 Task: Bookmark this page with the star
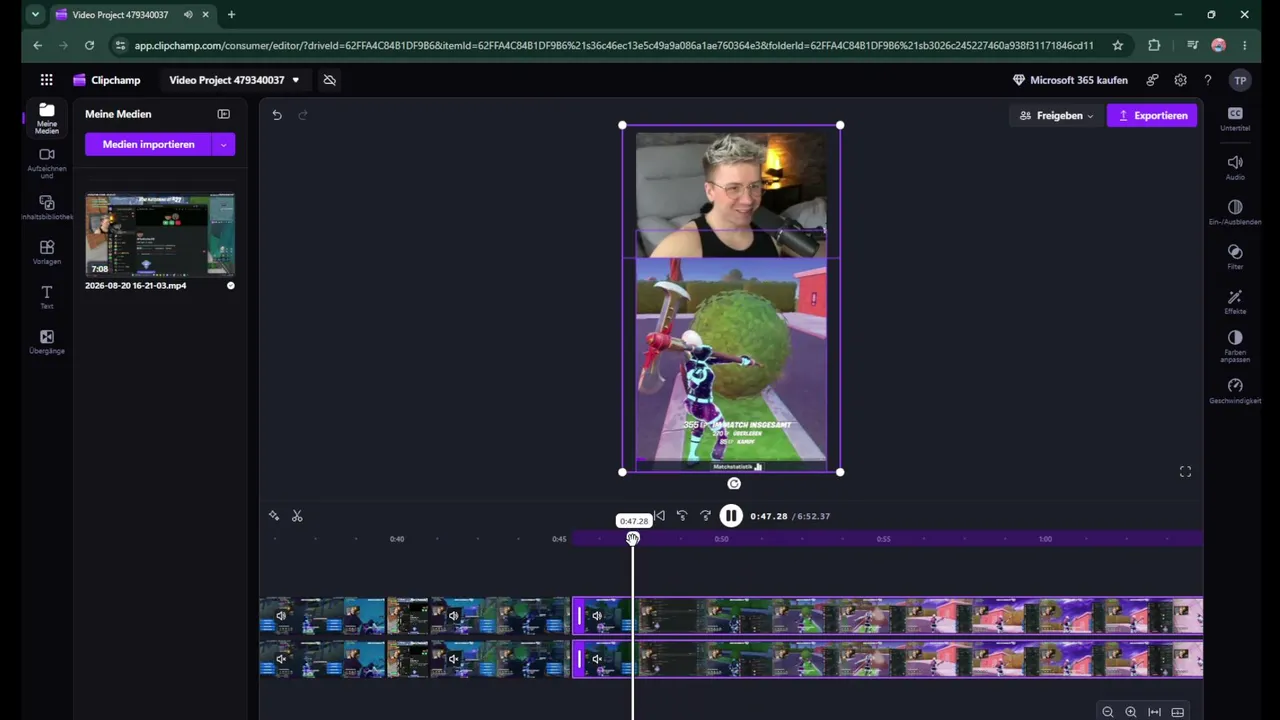[1118, 45]
